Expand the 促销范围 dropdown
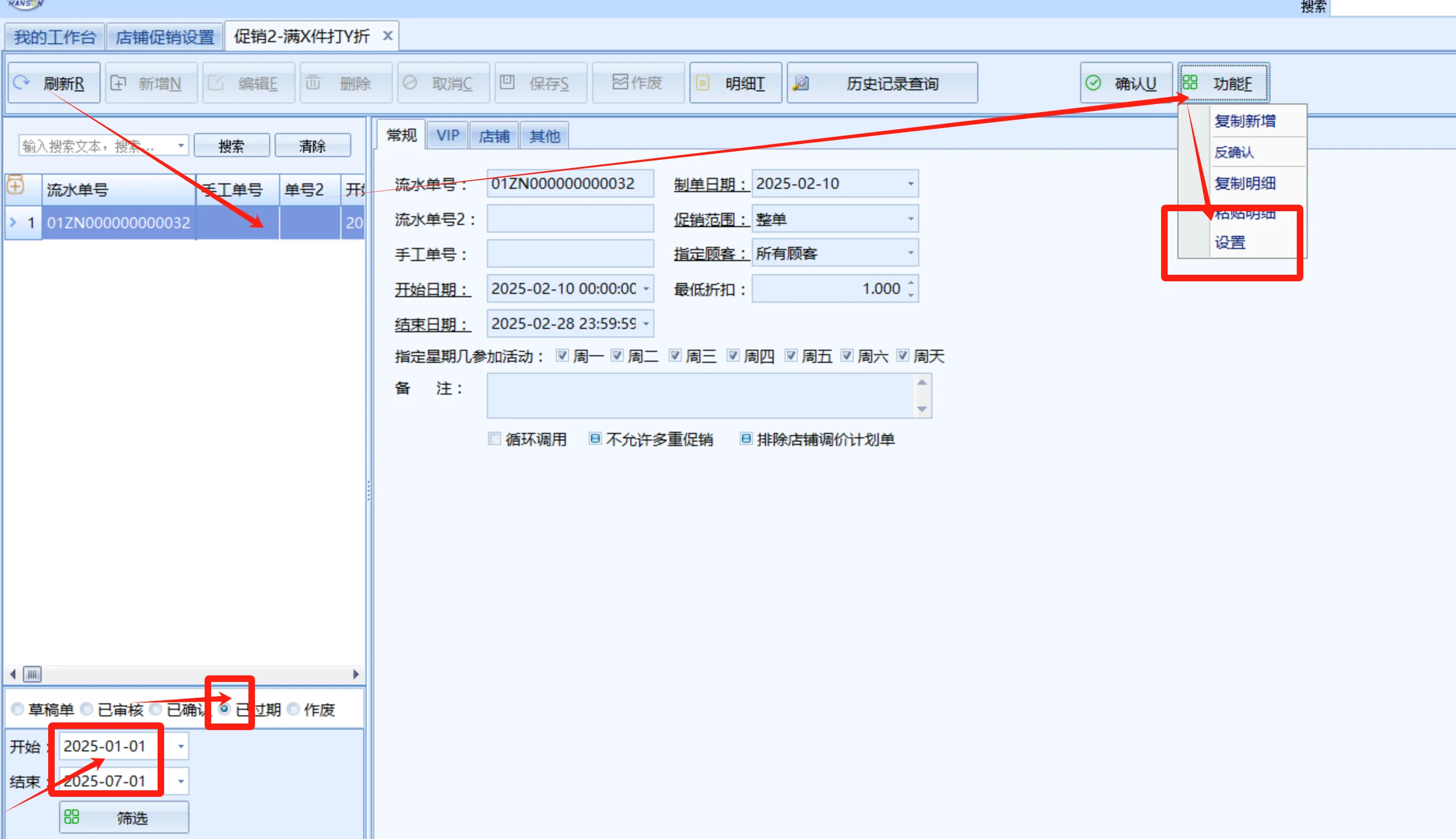Viewport: 1456px width, 839px height. tap(910, 219)
